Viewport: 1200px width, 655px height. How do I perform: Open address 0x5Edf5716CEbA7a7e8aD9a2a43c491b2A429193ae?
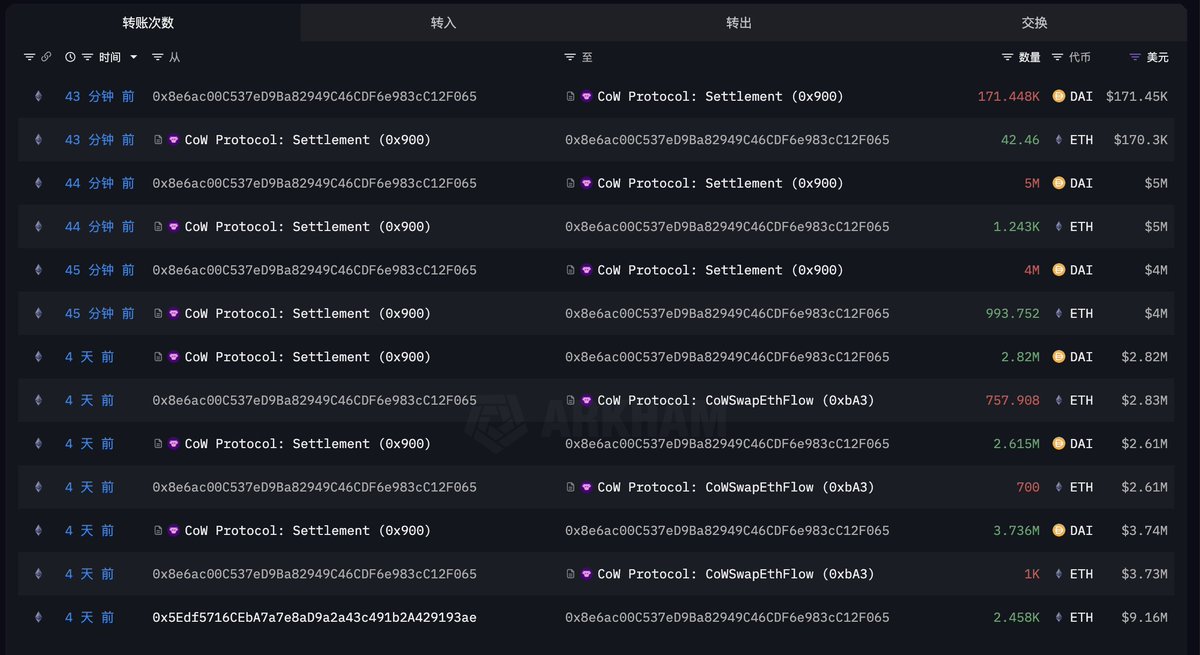314,618
